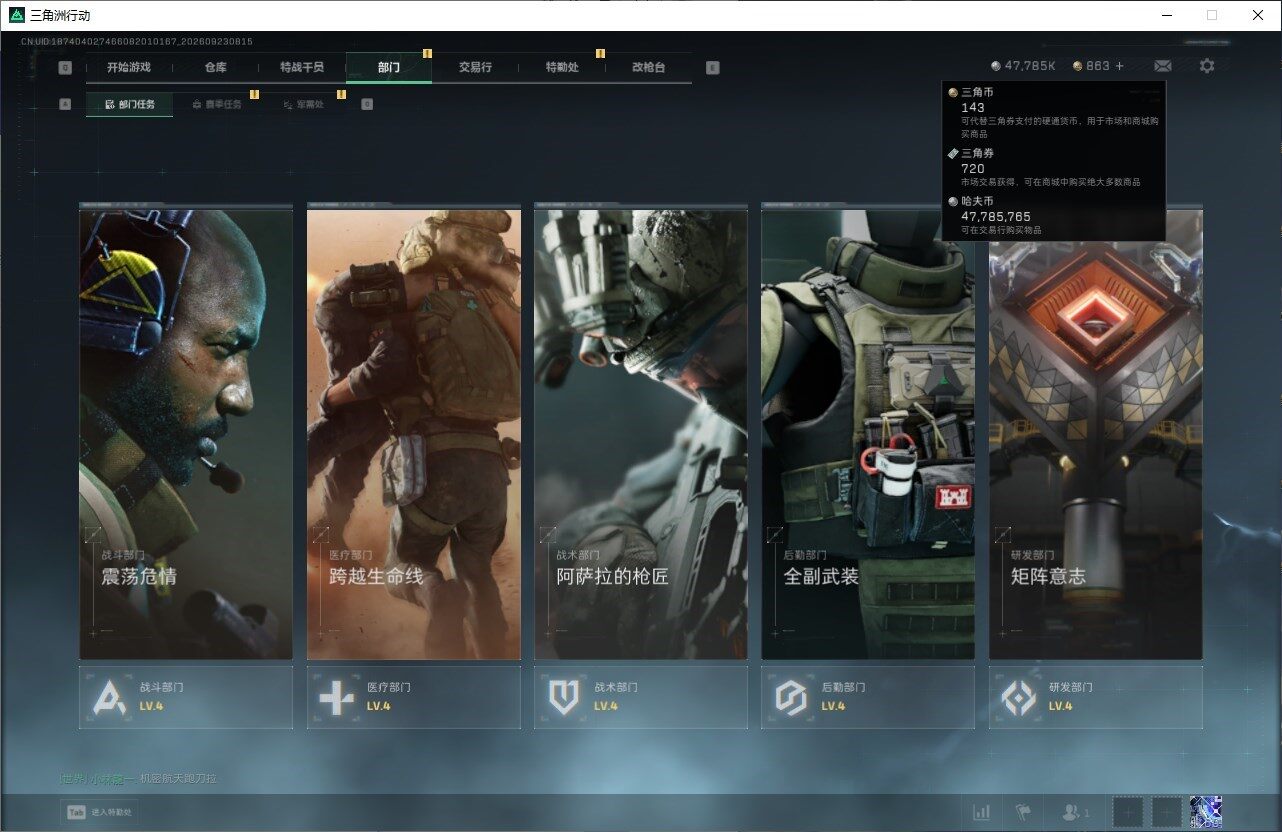Click the 三角币 coin icon in tooltip
The image size is (1282, 832).
[953, 92]
